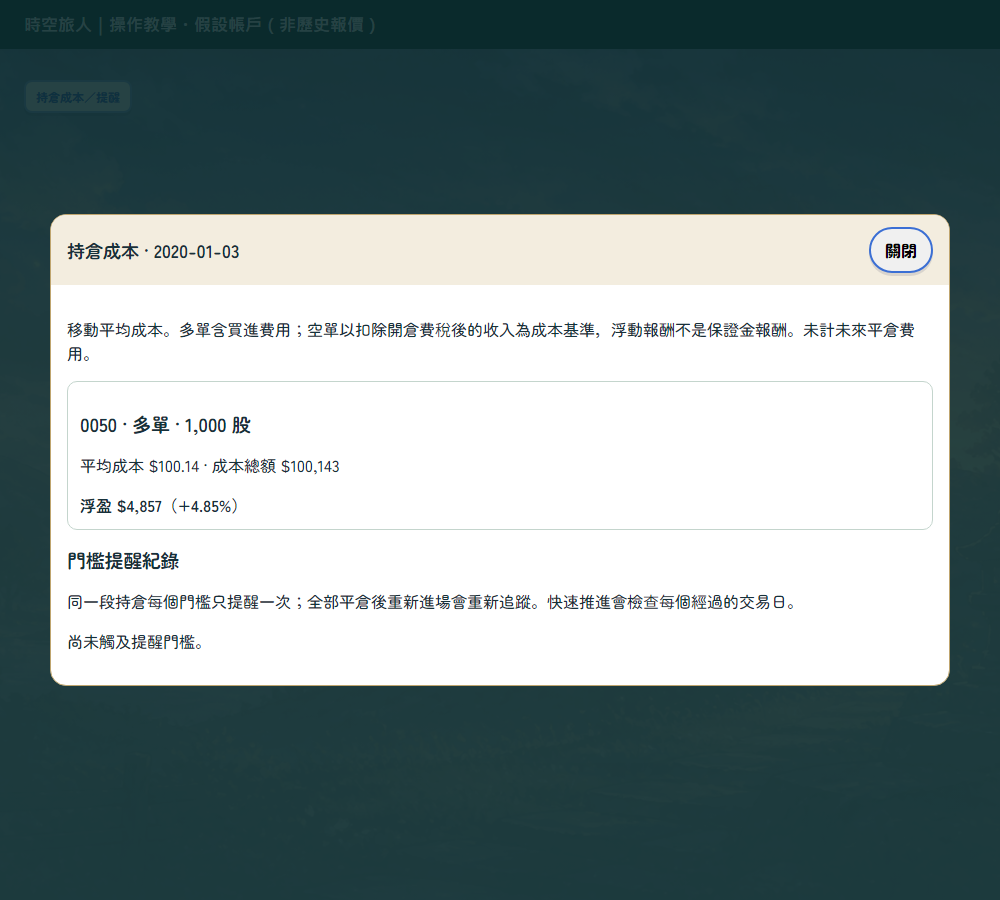Click the 同一段持倉每個門檻只提醒一次 note
Image resolution: width=1000 pixels, height=900 pixels.
click(432, 602)
